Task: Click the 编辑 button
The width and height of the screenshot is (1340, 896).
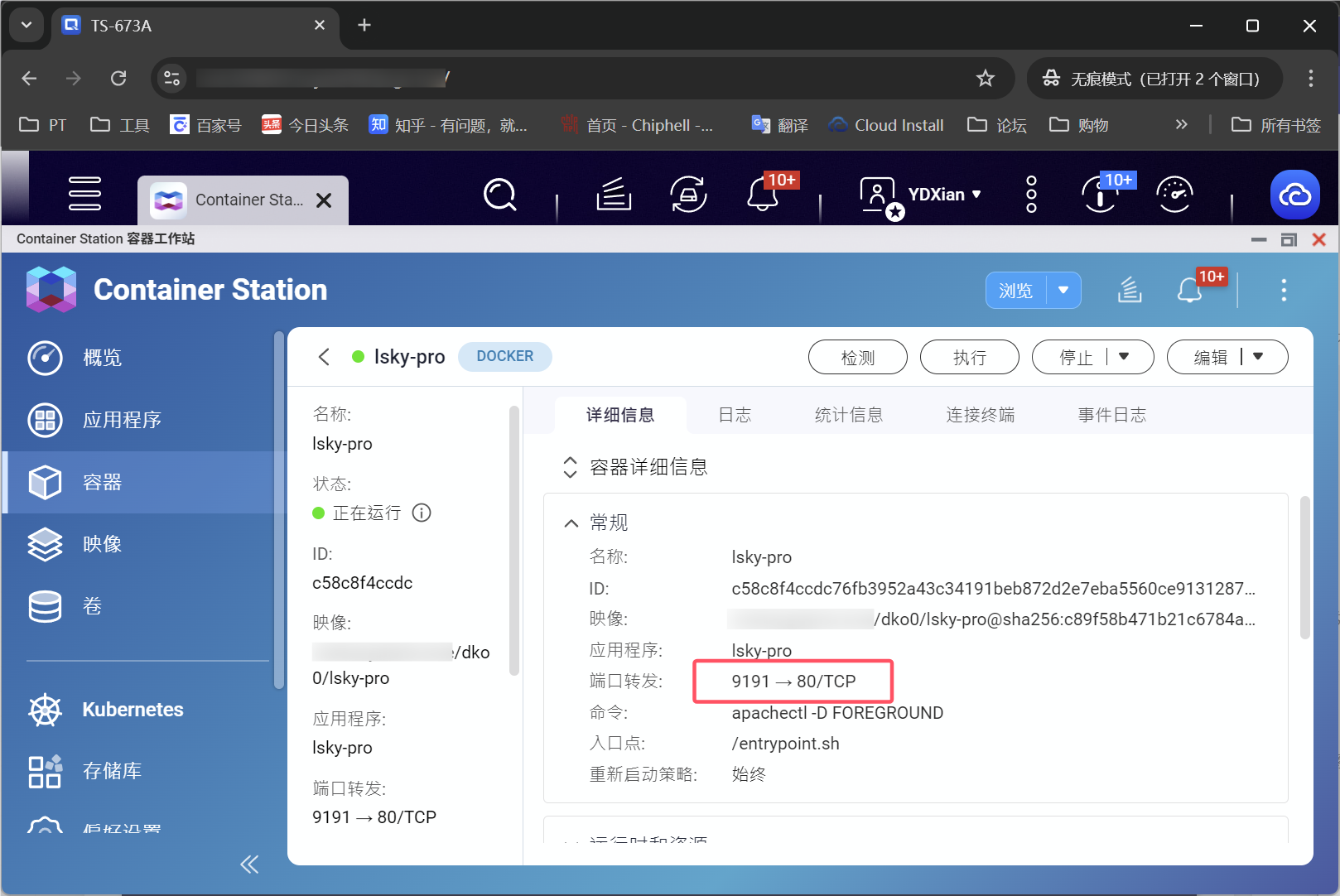Action: click(1210, 357)
